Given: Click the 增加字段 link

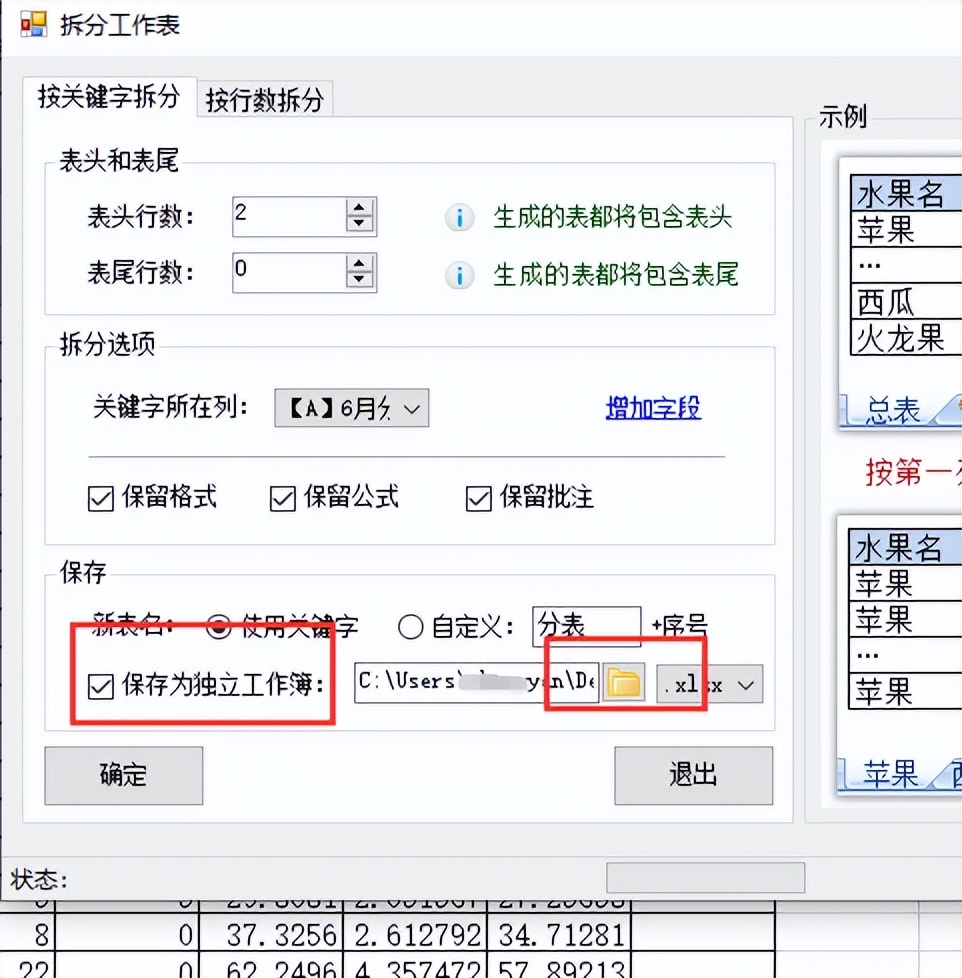Looking at the screenshot, I should coord(653,408).
